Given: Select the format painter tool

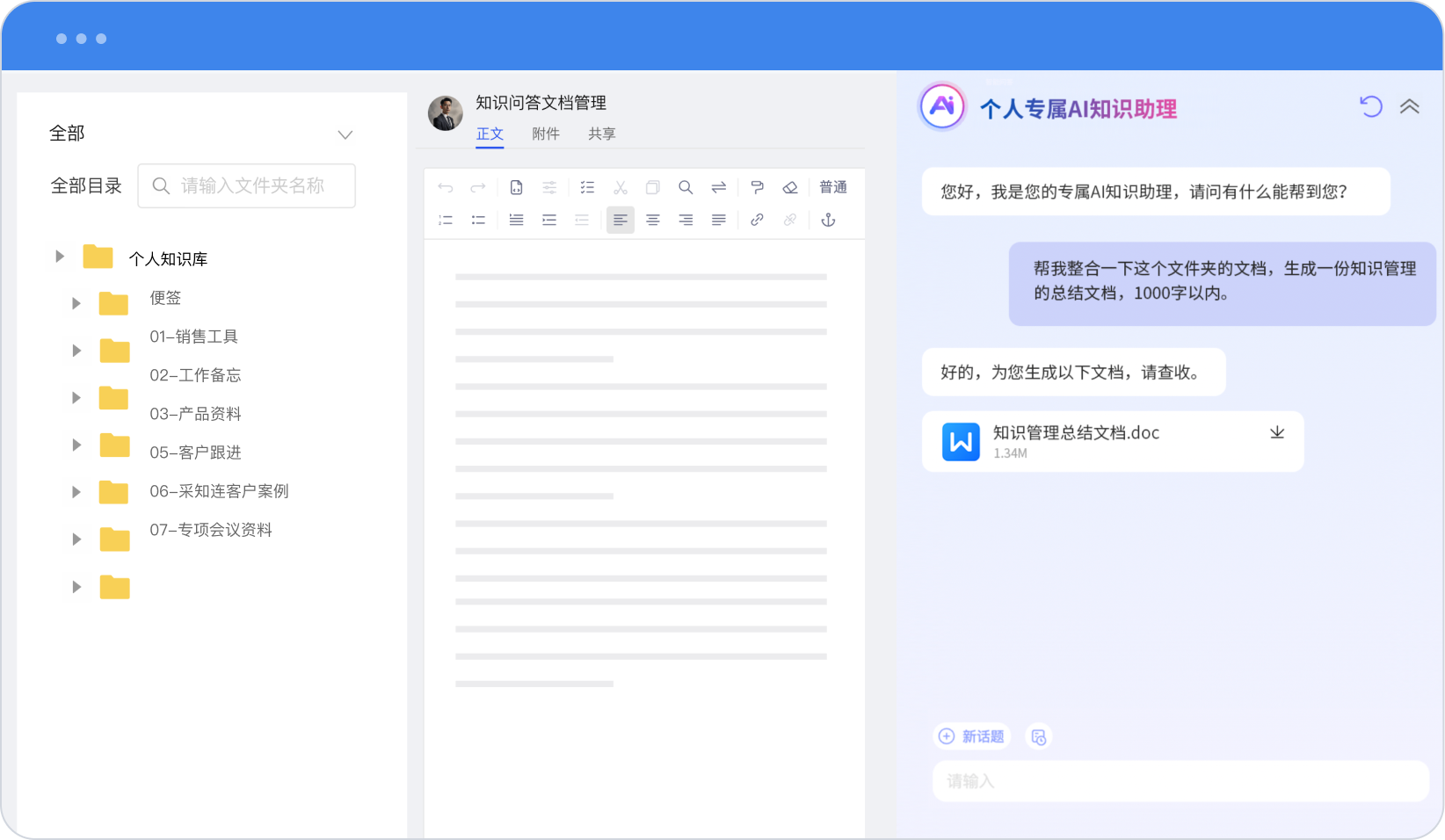Looking at the screenshot, I should (757, 187).
